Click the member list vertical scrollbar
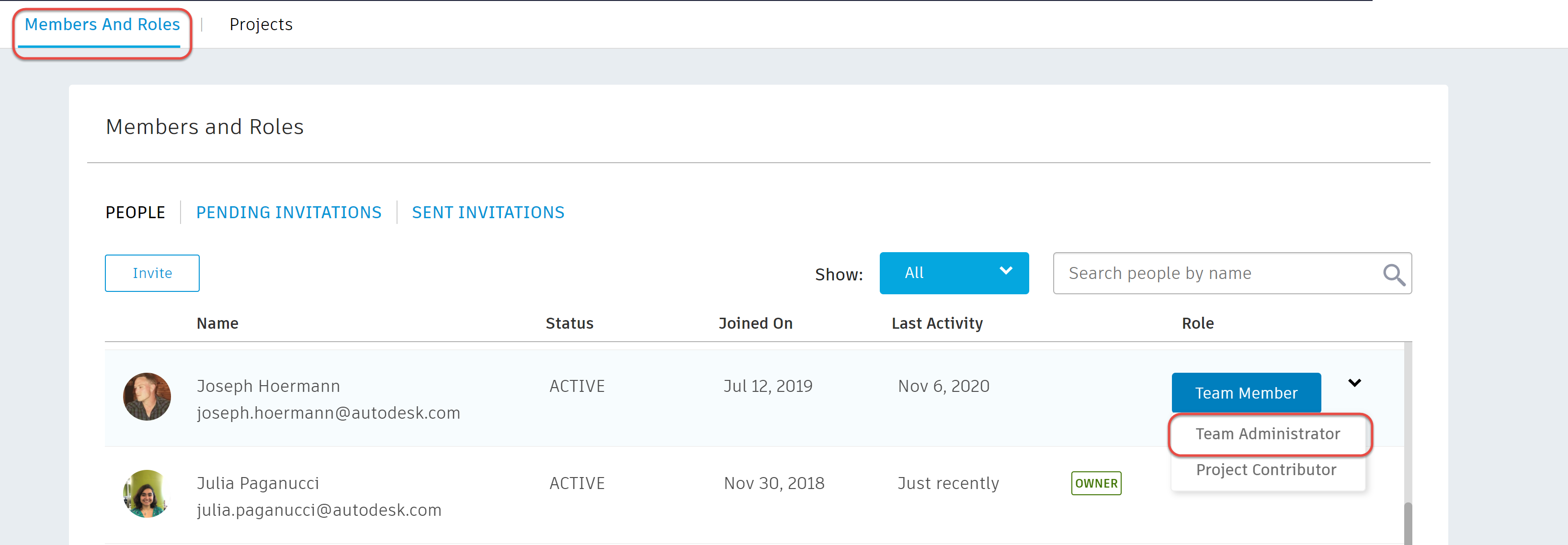1568x545 pixels. tap(1407, 522)
